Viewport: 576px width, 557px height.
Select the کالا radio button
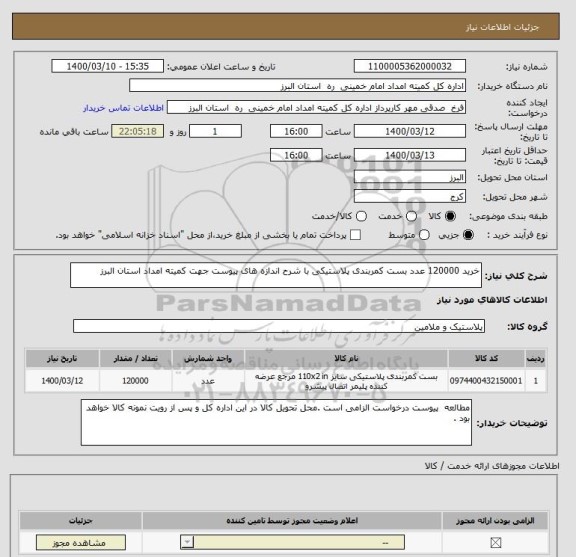tap(450, 216)
